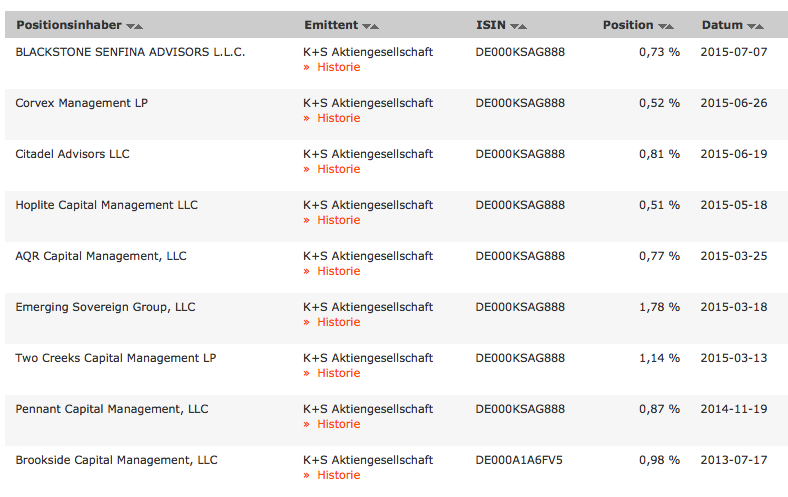The image size is (788, 497).
Task: Open Historie for Pennant Capital Management
Action: pyautogui.click(x=338, y=424)
